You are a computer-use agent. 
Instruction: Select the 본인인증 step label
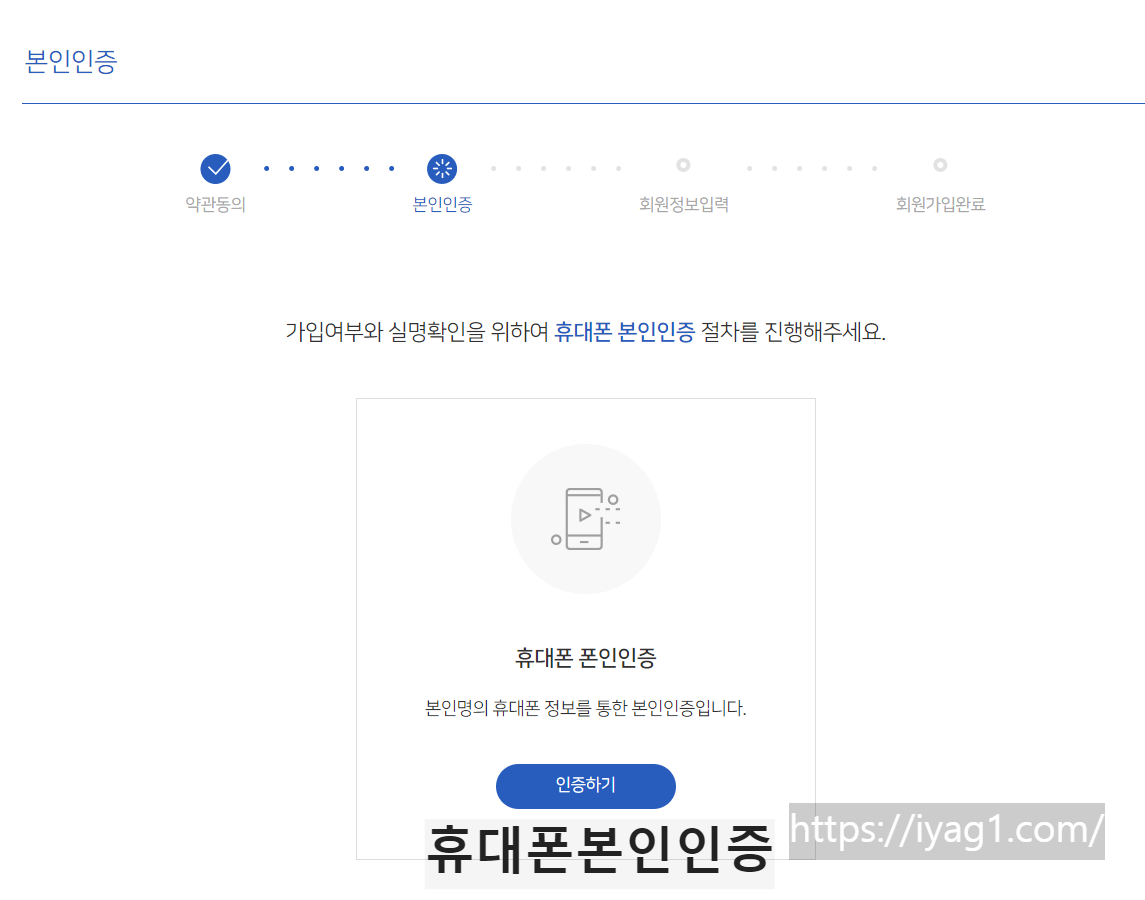pyautogui.click(x=441, y=204)
